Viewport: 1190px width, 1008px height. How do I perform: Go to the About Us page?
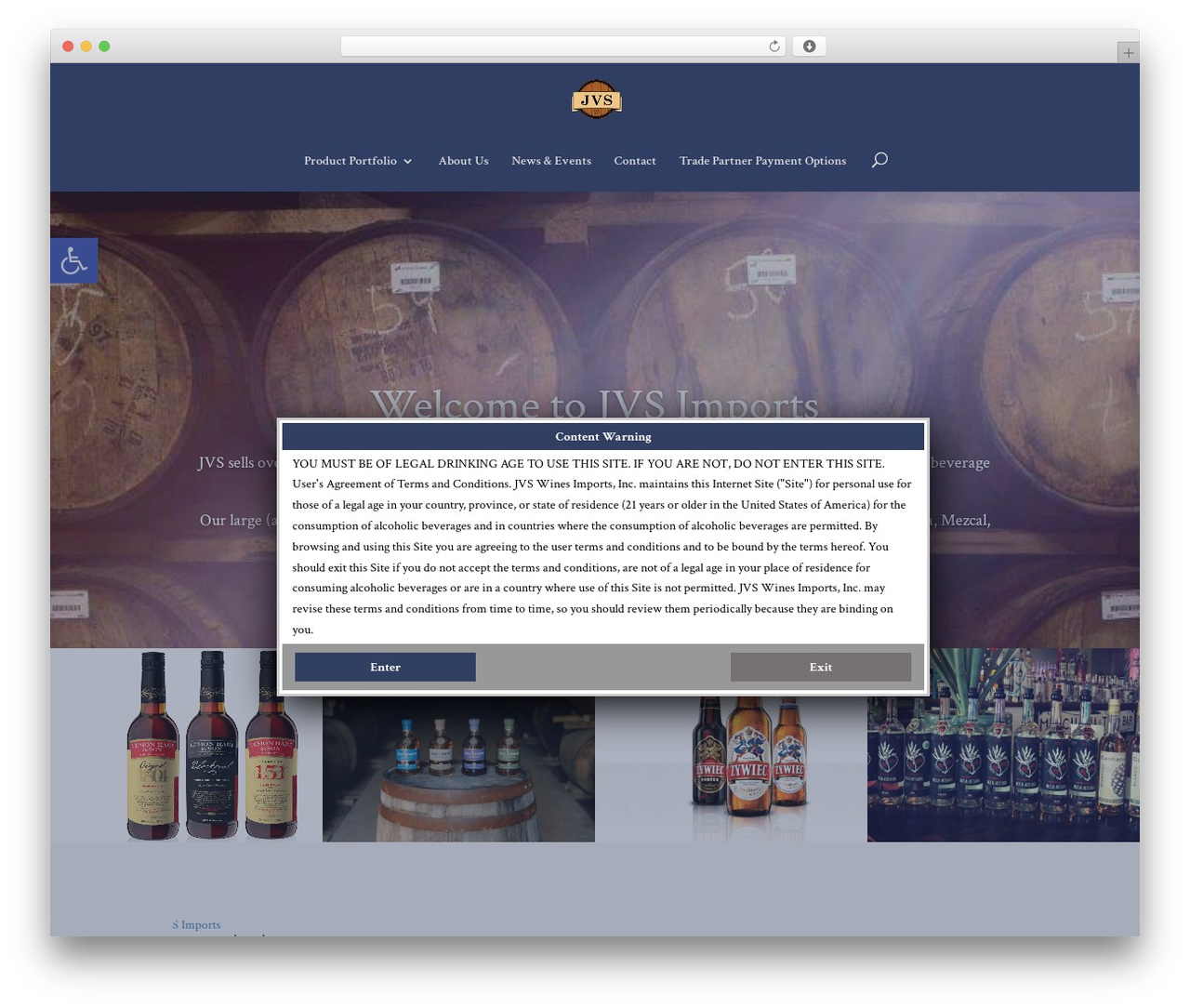(463, 161)
